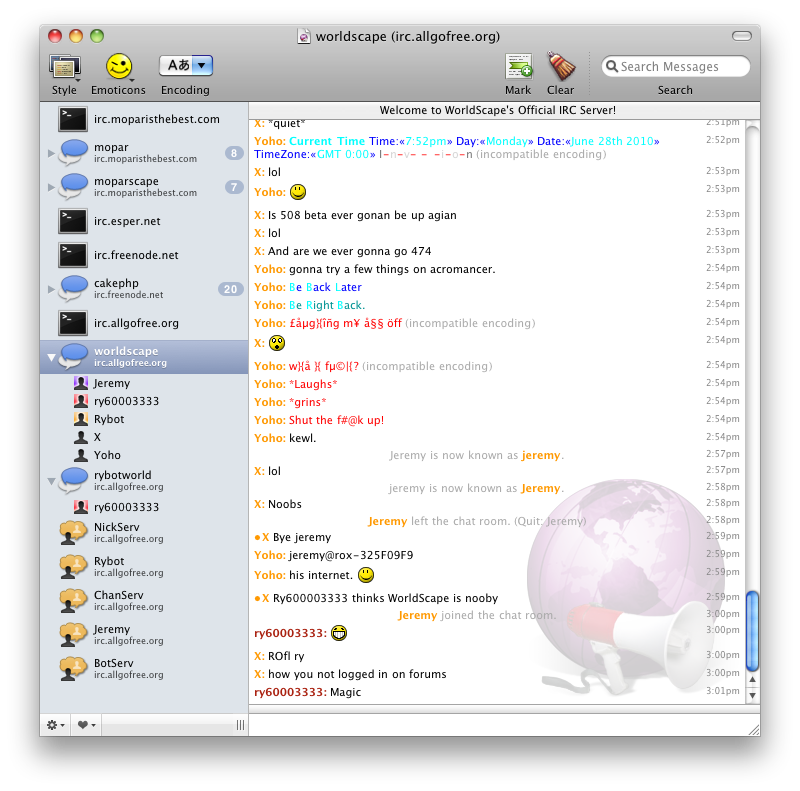
Task: Grab the sidebar resize handle
Action: point(240,725)
